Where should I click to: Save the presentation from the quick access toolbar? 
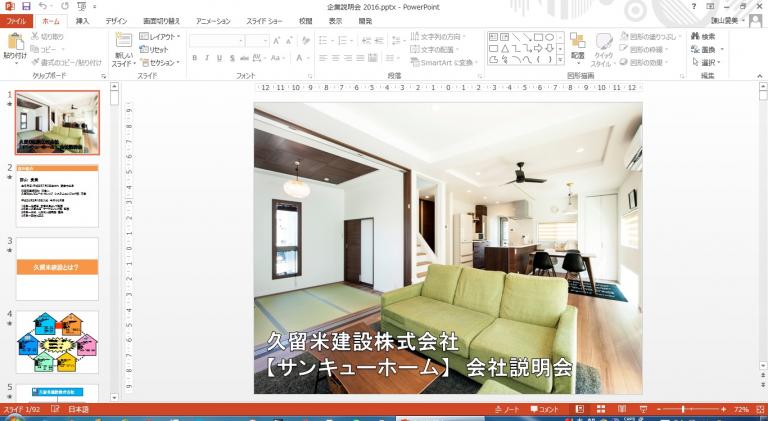26,6
